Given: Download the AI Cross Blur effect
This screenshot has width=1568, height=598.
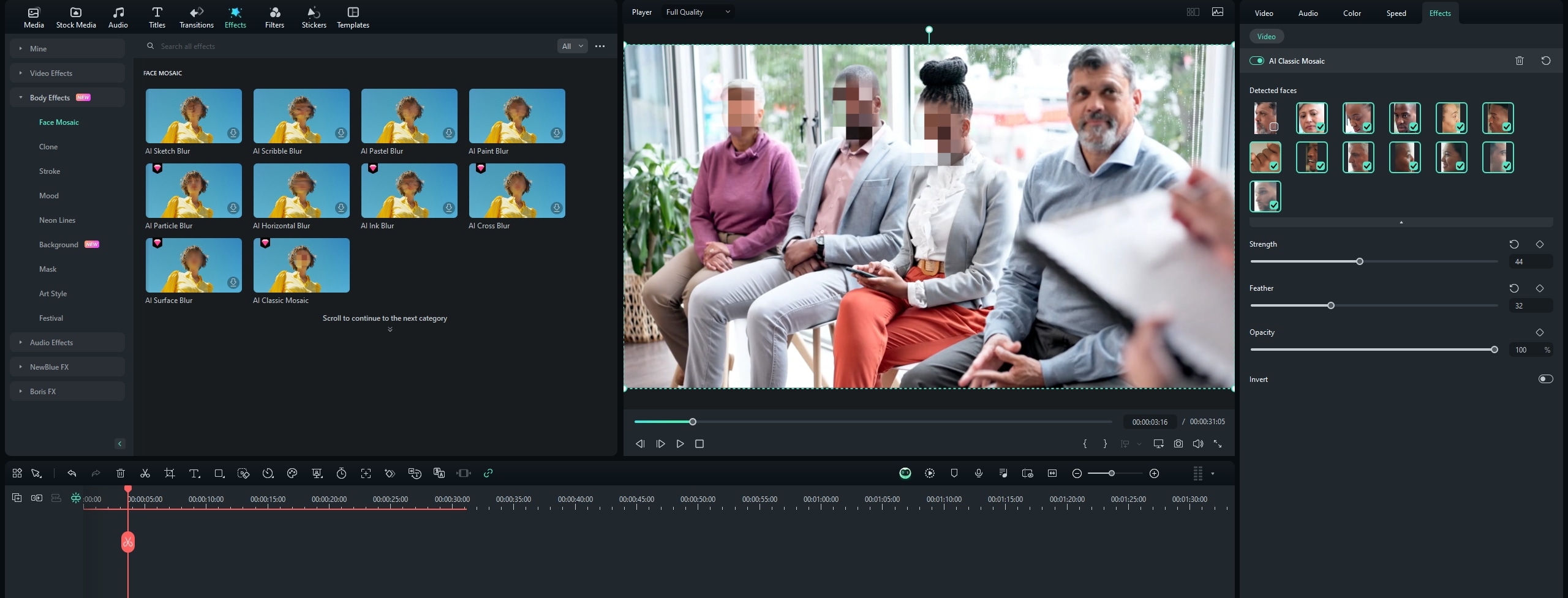Looking at the screenshot, I should (x=556, y=207).
